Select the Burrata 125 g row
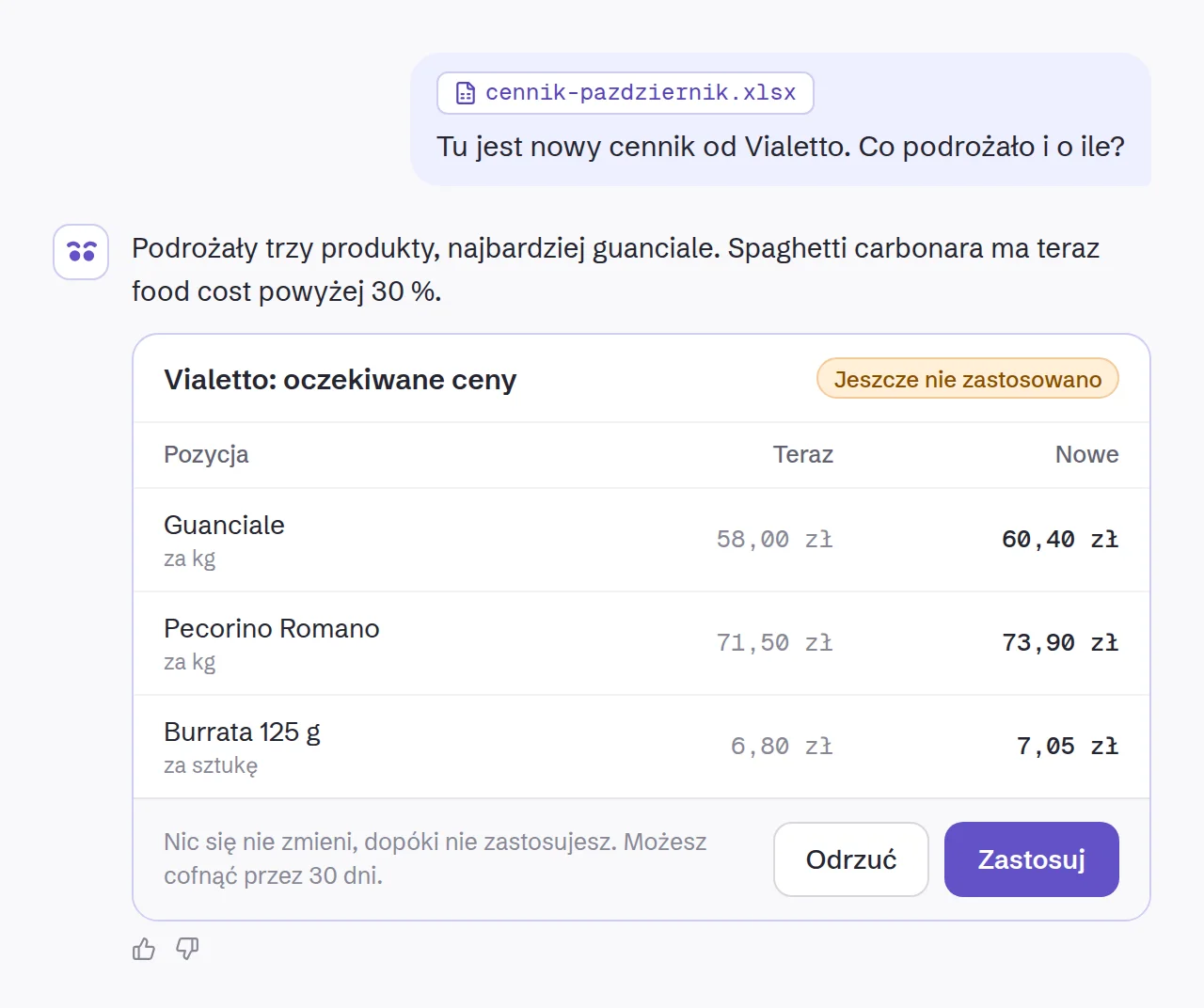This screenshot has width=1204, height=1008. coord(642,747)
